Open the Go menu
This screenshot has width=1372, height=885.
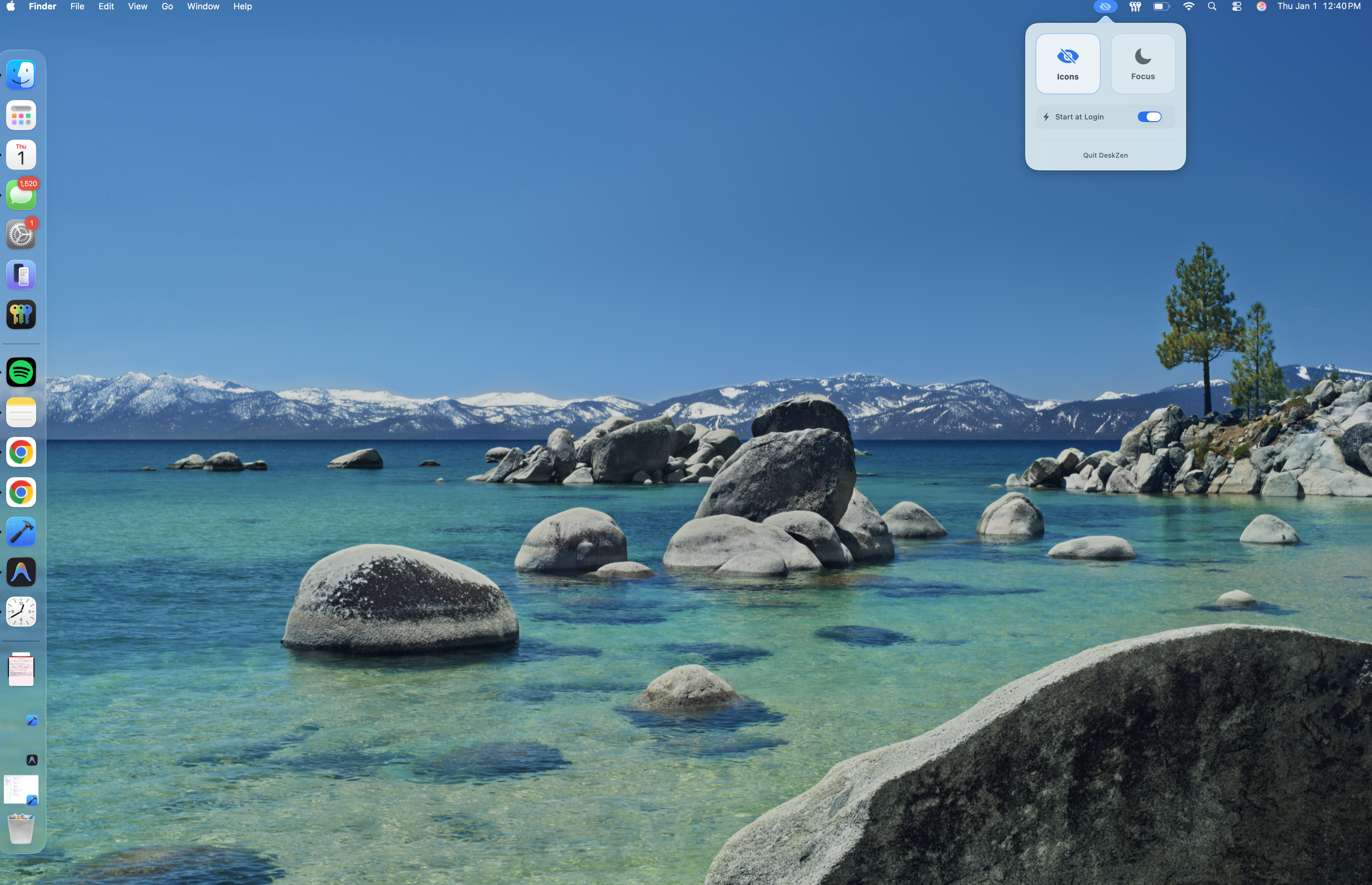167,6
